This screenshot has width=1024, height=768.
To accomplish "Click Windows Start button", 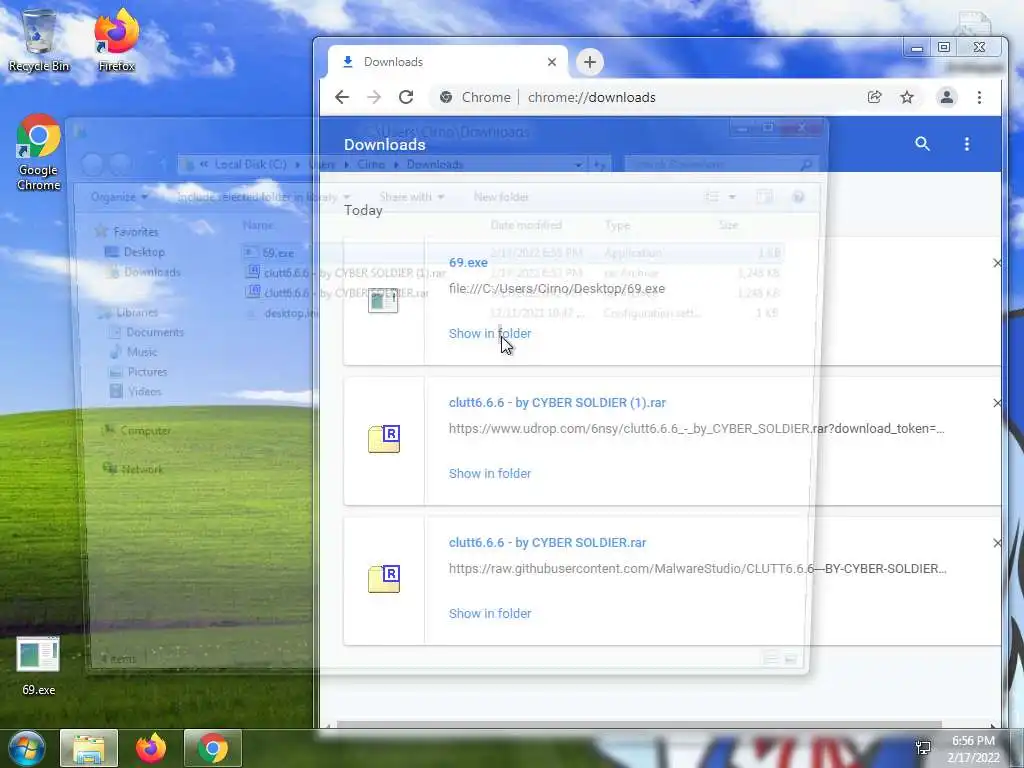I will (x=27, y=748).
